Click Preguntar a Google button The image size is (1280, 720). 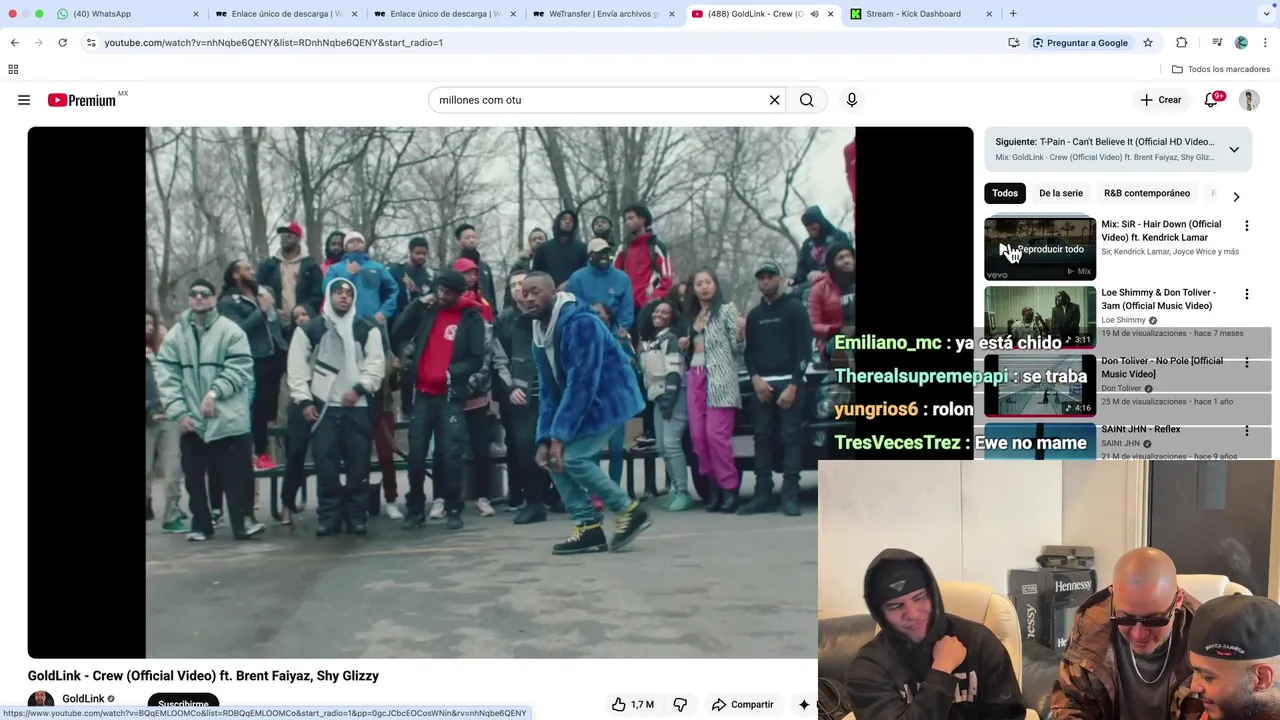pyautogui.click(x=1080, y=43)
